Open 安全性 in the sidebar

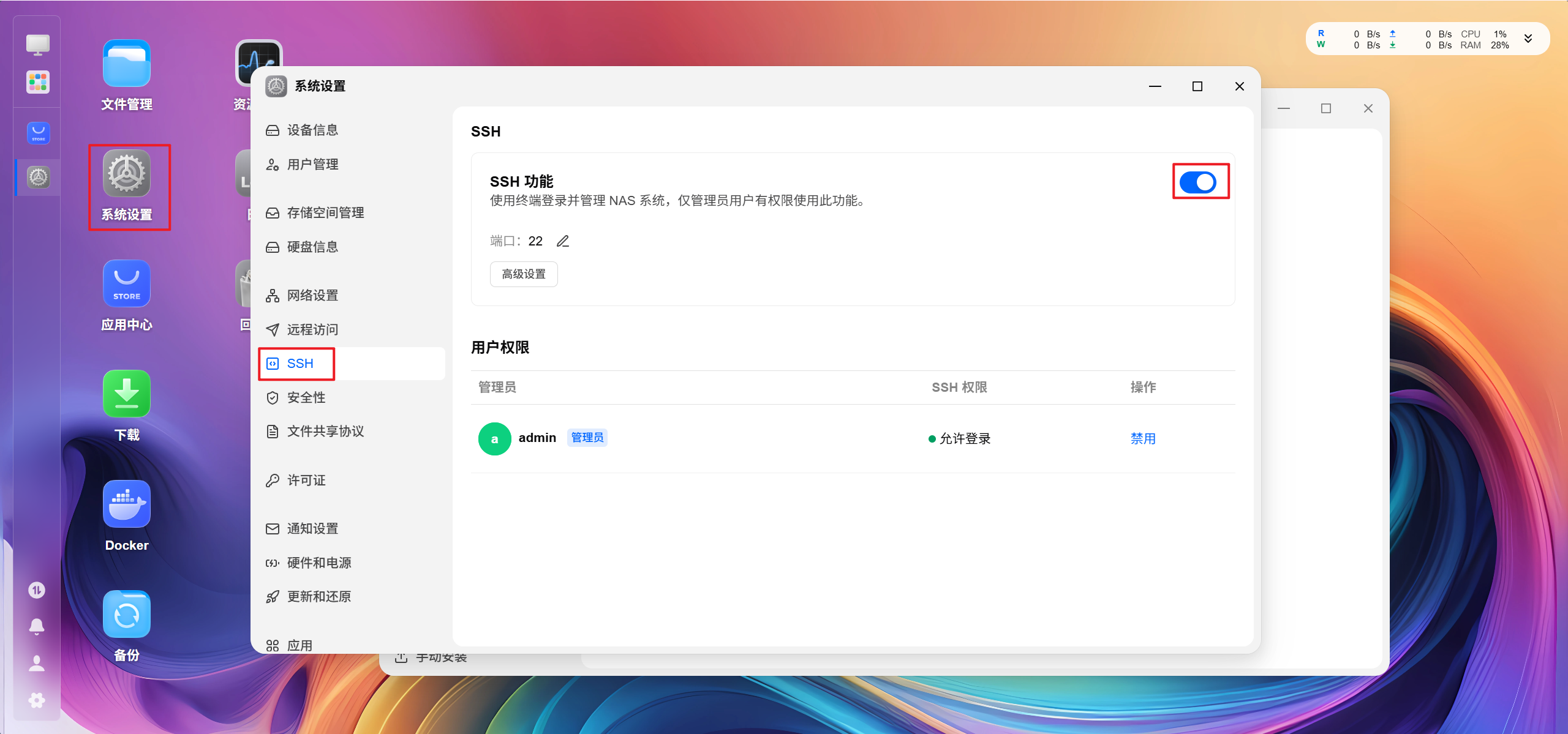click(352, 397)
